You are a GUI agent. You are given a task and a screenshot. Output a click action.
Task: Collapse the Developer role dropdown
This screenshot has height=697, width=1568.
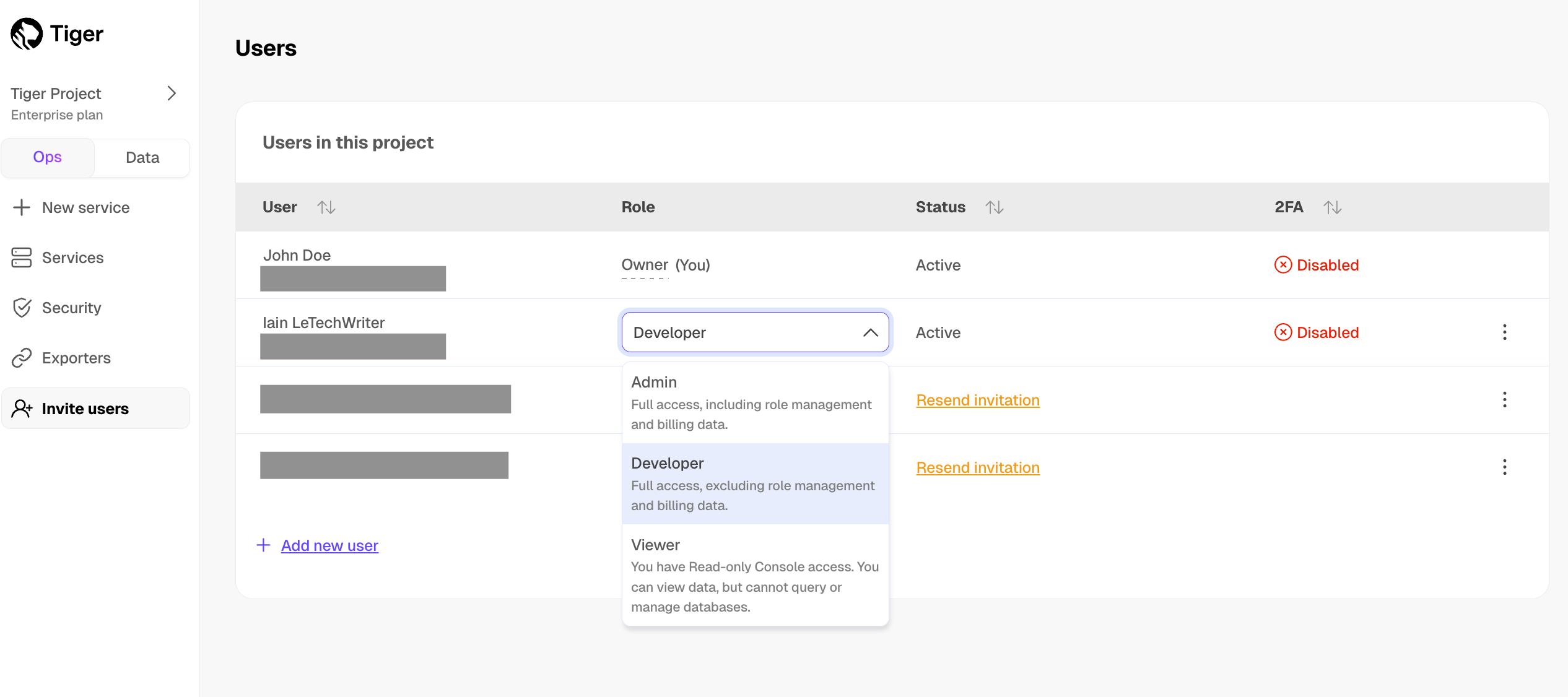pyautogui.click(x=870, y=332)
